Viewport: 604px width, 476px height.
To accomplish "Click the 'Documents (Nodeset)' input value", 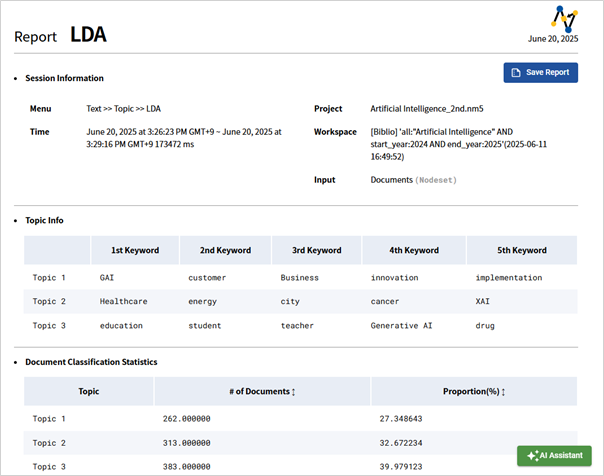I will click(413, 180).
